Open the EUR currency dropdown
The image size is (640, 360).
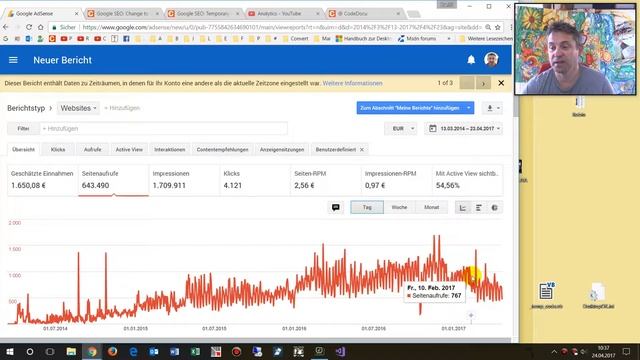[401, 129]
